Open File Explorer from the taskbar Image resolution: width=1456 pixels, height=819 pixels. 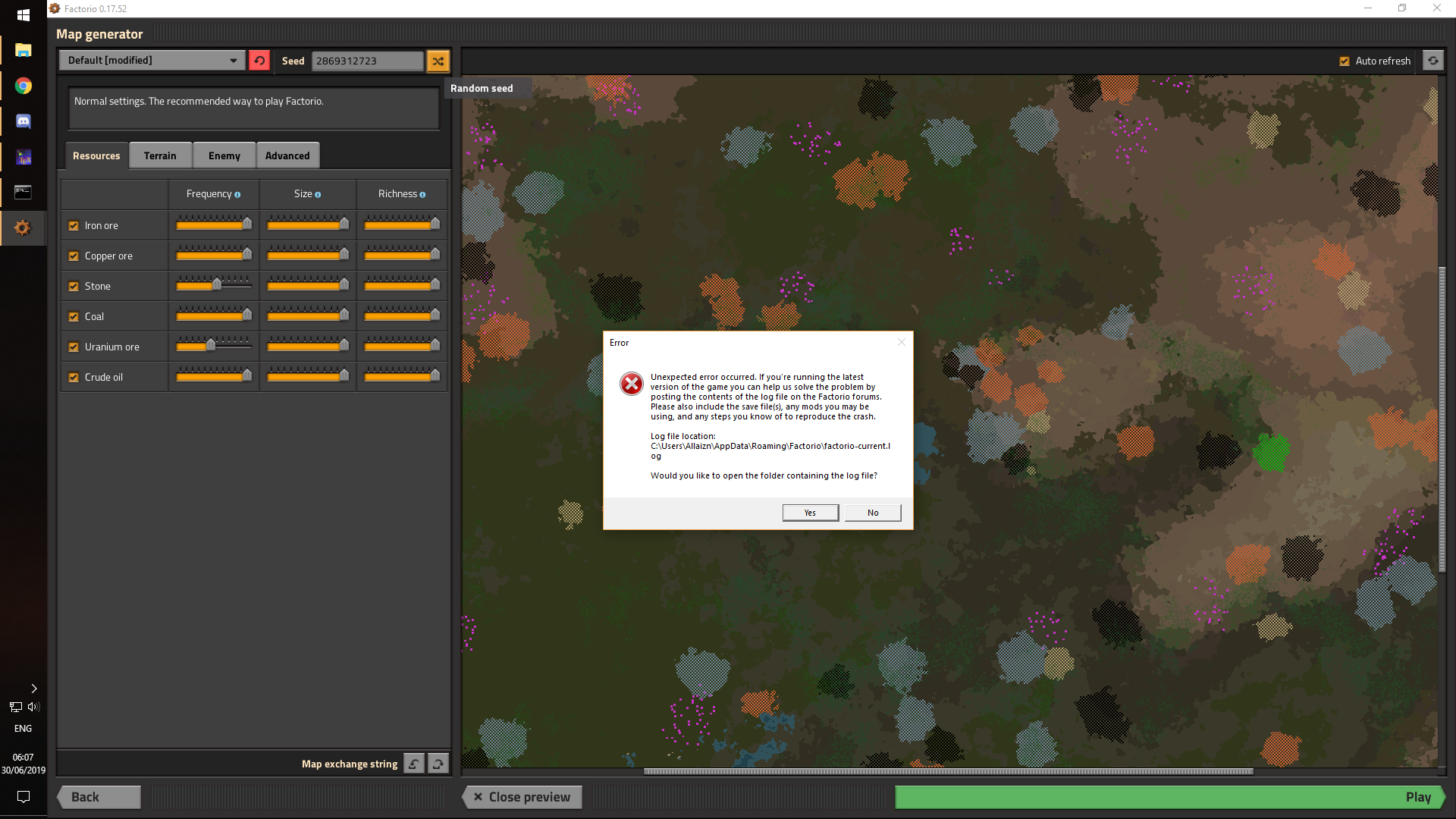coord(24,50)
